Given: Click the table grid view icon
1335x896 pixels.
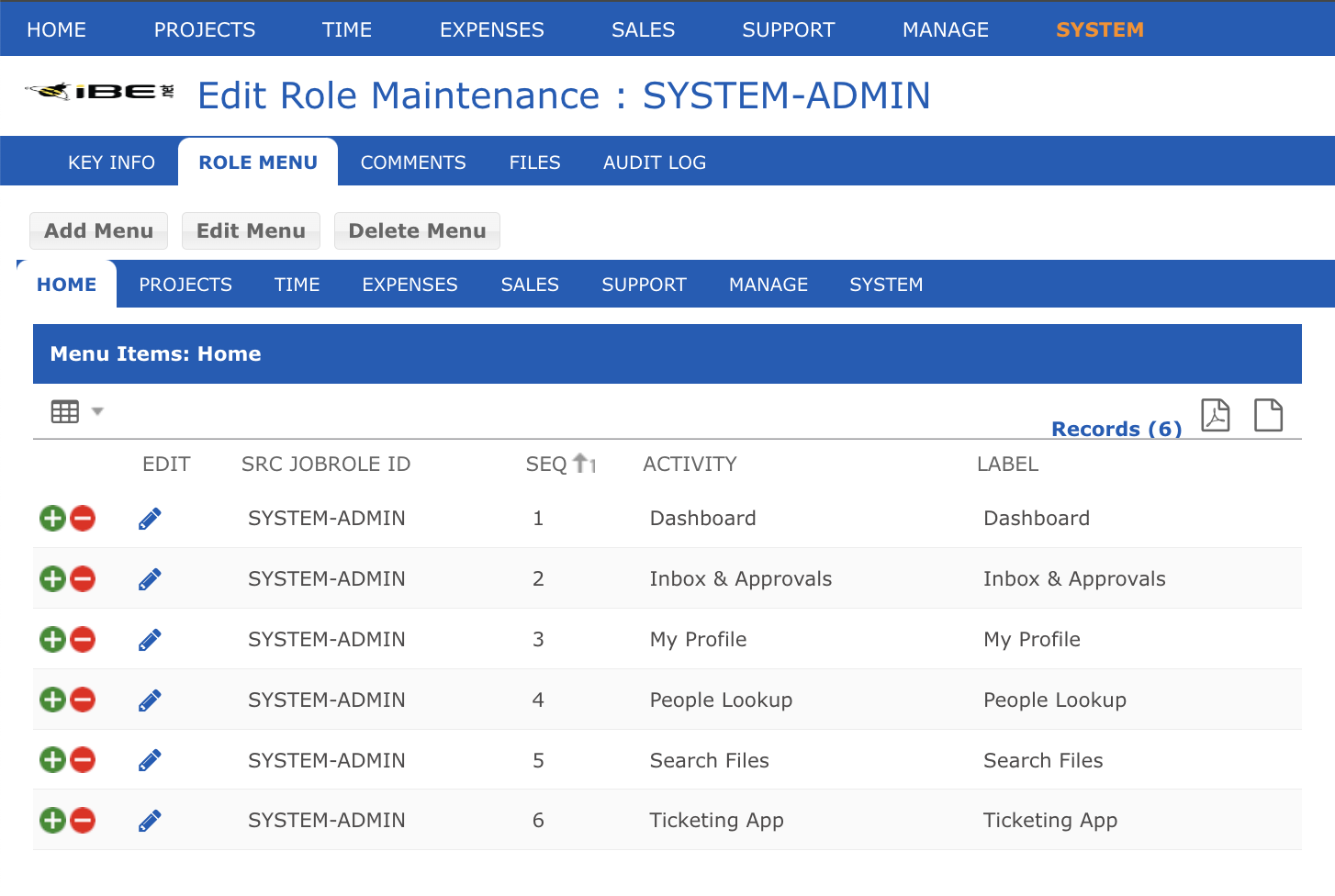Looking at the screenshot, I should [x=65, y=412].
